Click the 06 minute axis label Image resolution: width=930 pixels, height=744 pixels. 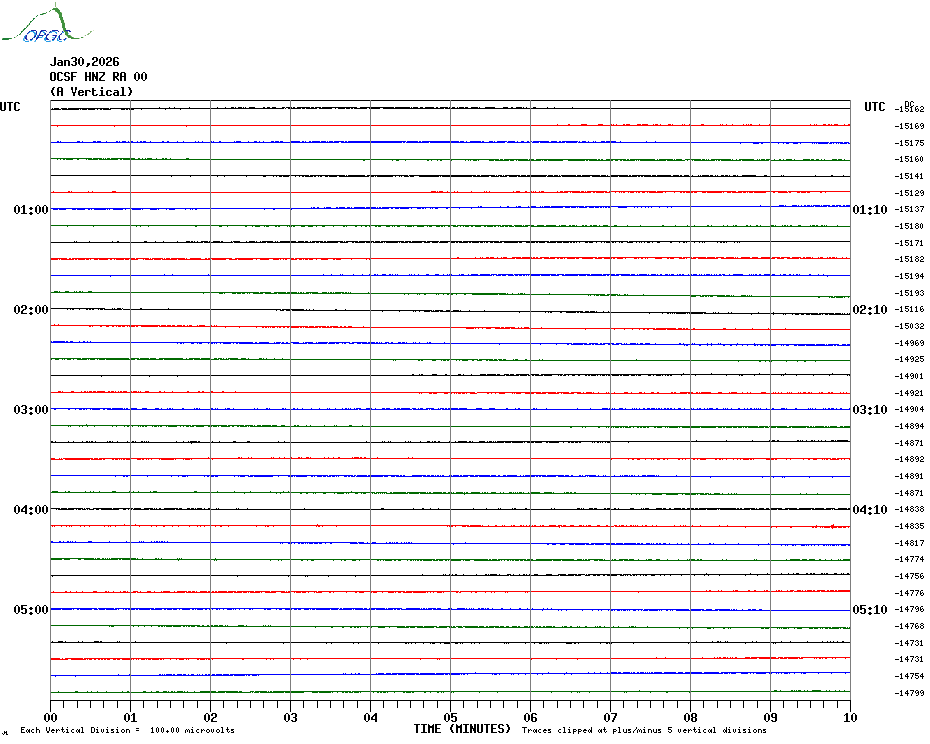[531, 717]
